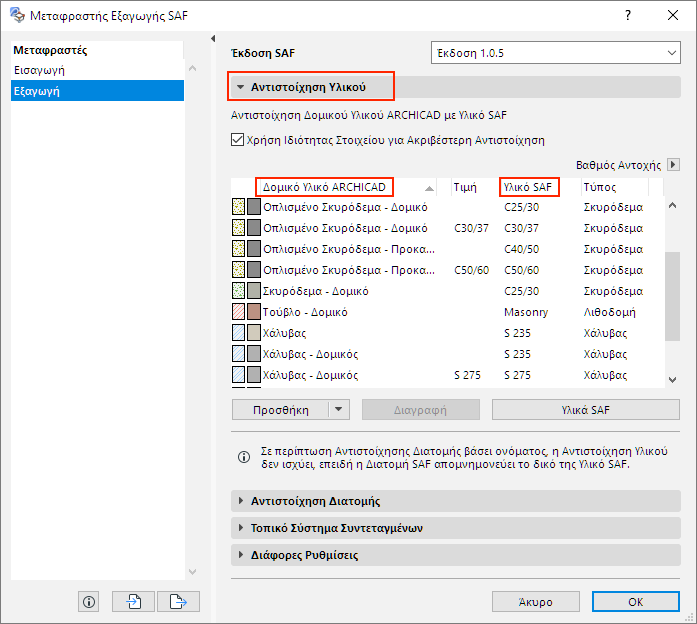Click the export translator icon button

(x=178, y=602)
